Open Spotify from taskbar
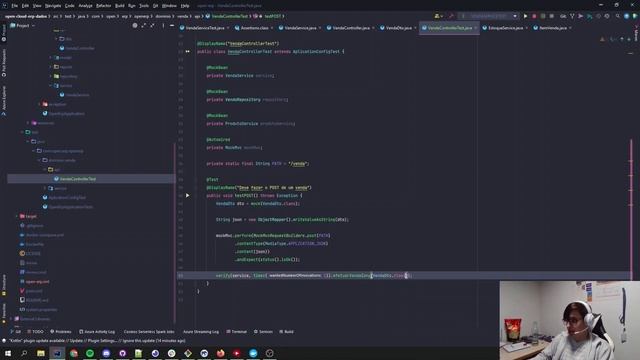The image size is (640, 360). coord(90,353)
